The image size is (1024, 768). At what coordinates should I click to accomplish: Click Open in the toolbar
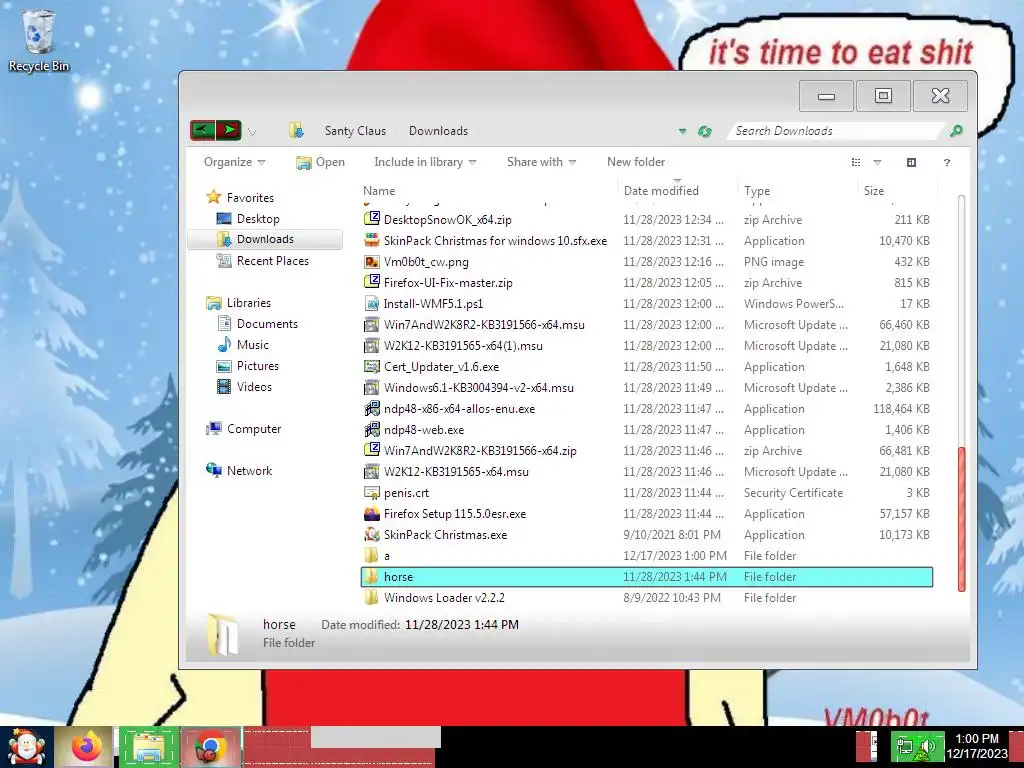(320, 162)
